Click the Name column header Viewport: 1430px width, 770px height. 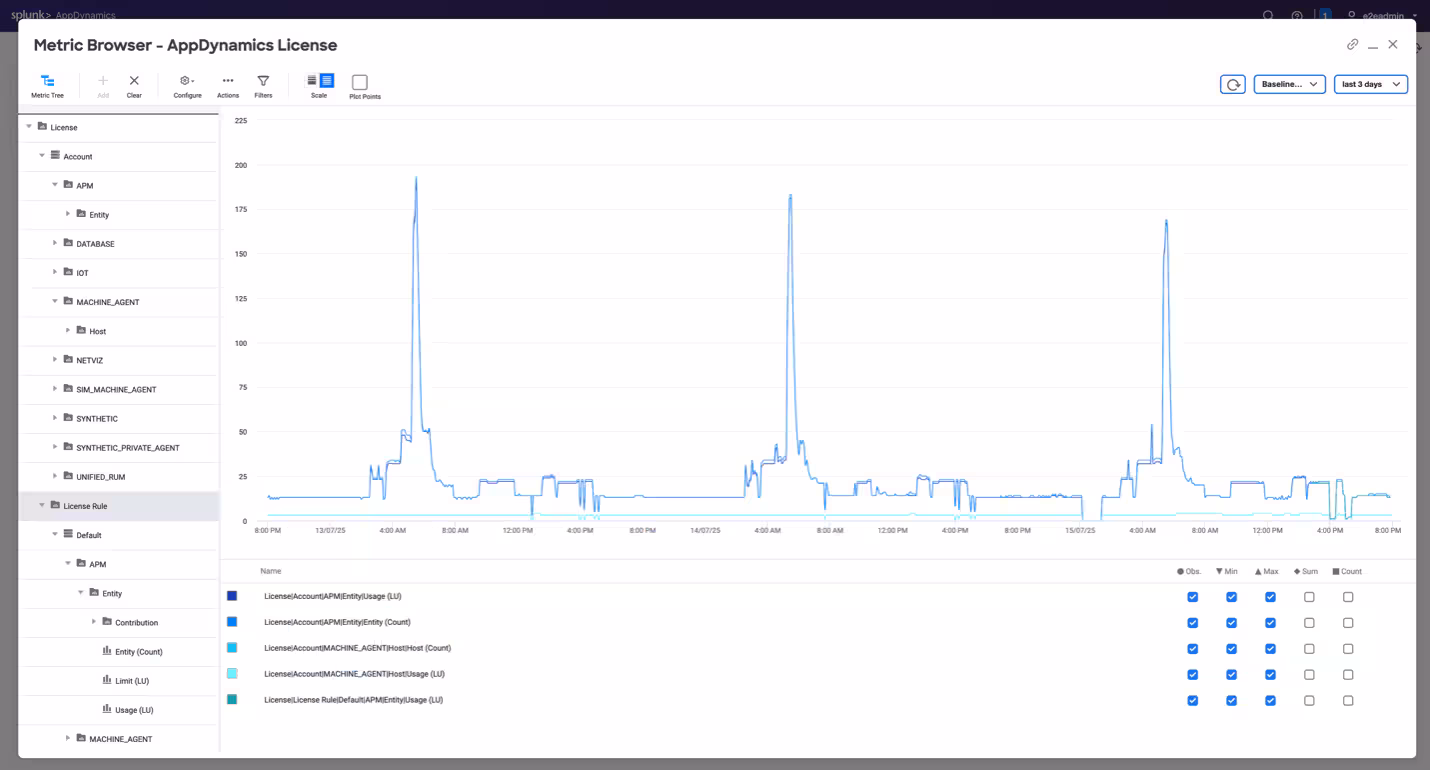[271, 571]
